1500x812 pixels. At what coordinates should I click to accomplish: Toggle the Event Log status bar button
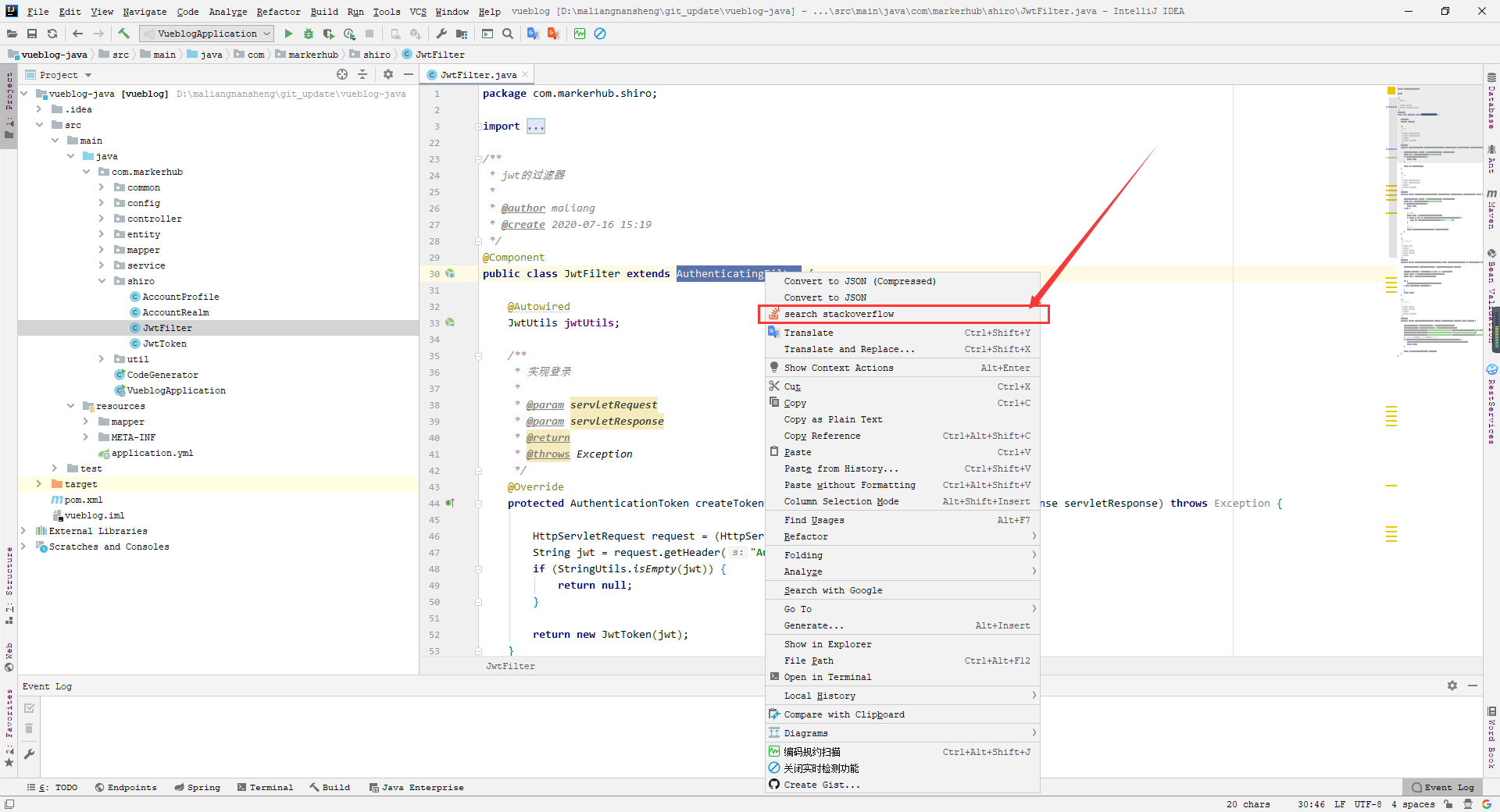(x=1443, y=787)
